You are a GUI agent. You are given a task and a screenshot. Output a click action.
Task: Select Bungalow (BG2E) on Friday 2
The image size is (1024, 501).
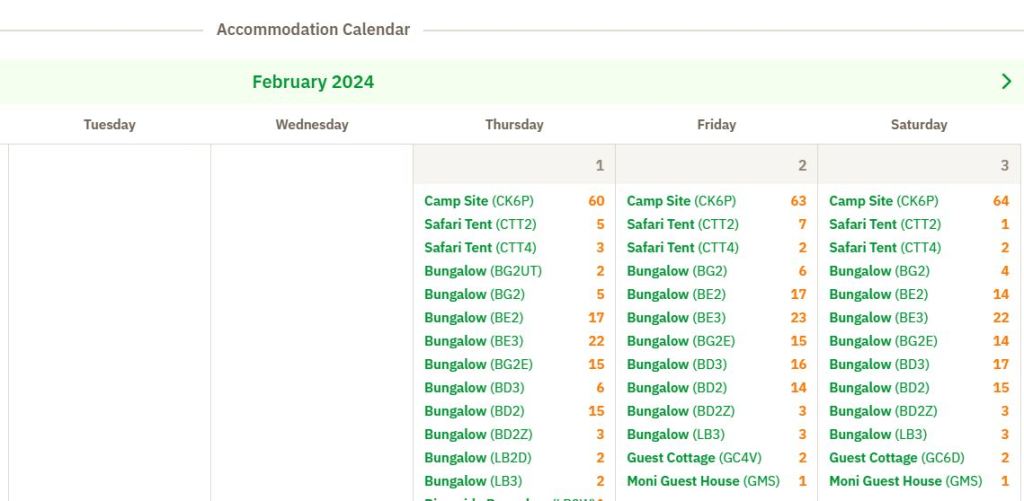click(680, 341)
